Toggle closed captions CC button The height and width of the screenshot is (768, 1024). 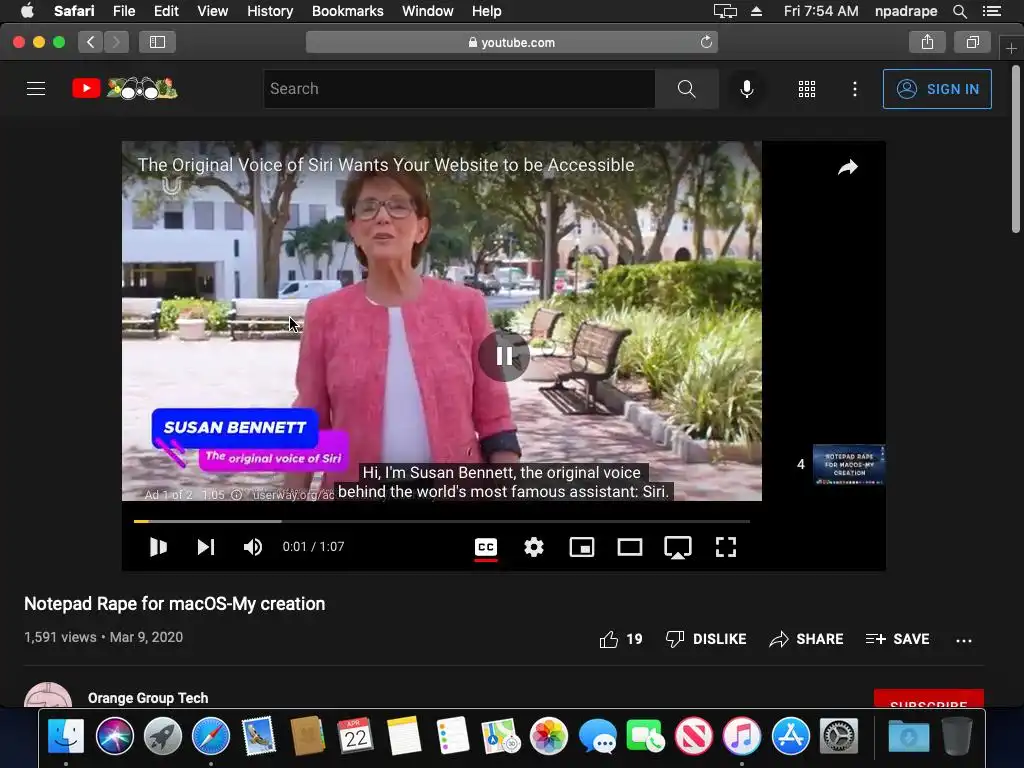(x=486, y=547)
